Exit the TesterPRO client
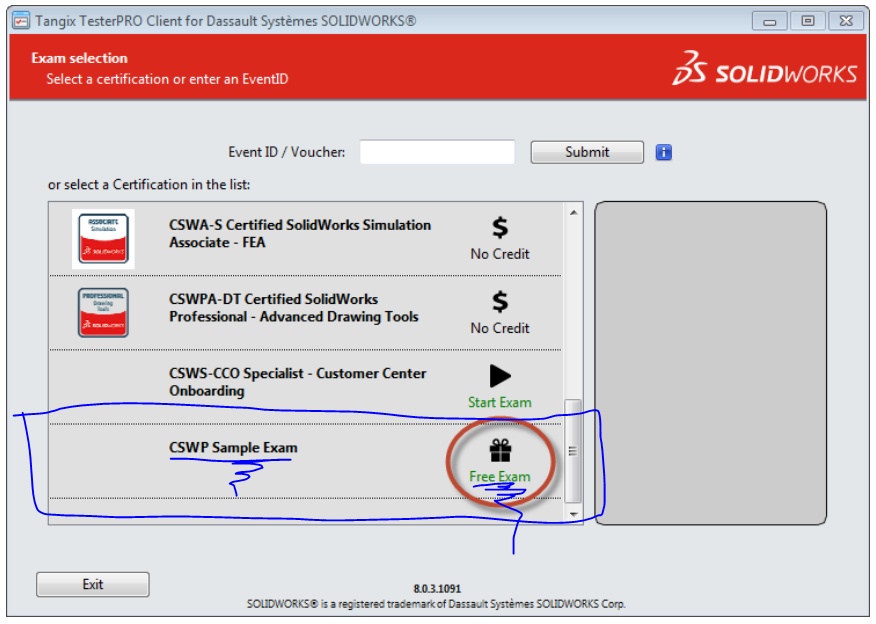This screenshot has width=876, height=624. (x=93, y=584)
